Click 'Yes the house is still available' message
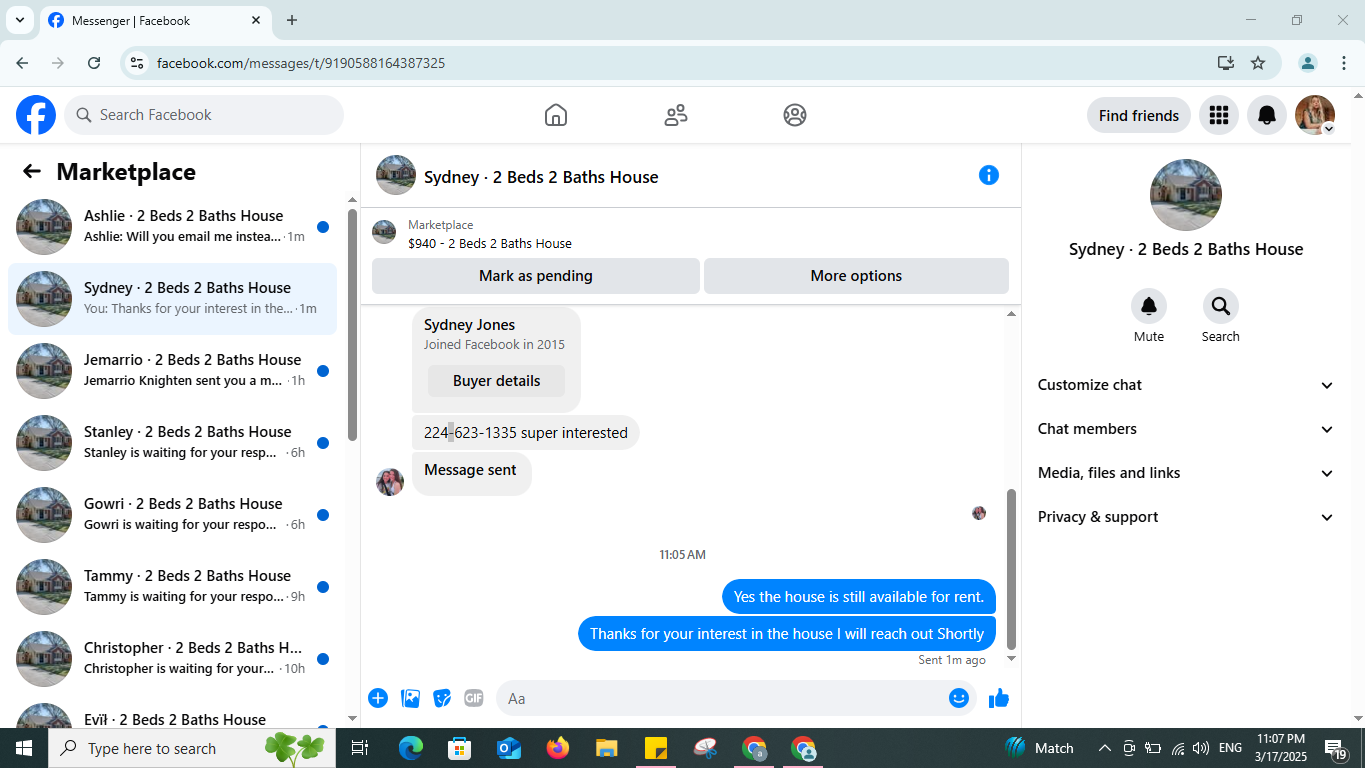The height and width of the screenshot is (768, 1365). 859,597
